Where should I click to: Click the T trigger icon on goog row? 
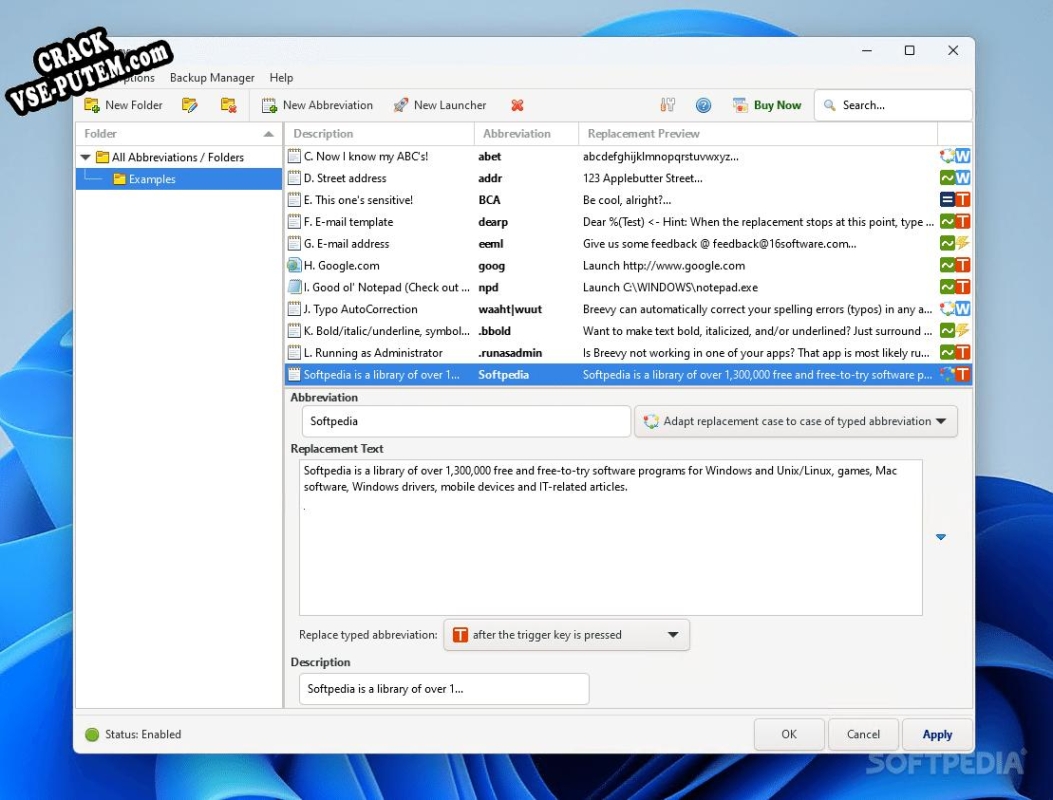click(x=962, y=265)
